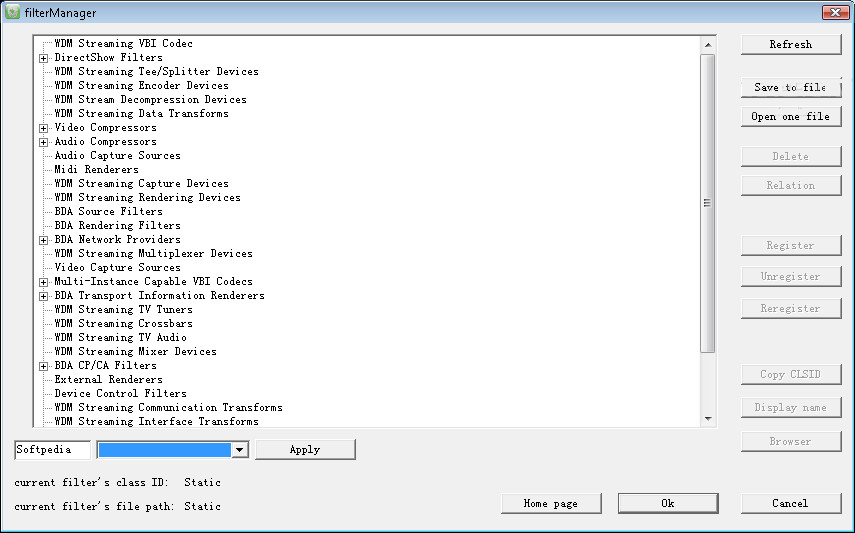Select Midi Renderers item
Image resolution: width=855 pixels, height=533 pixels.
point(96,170)
